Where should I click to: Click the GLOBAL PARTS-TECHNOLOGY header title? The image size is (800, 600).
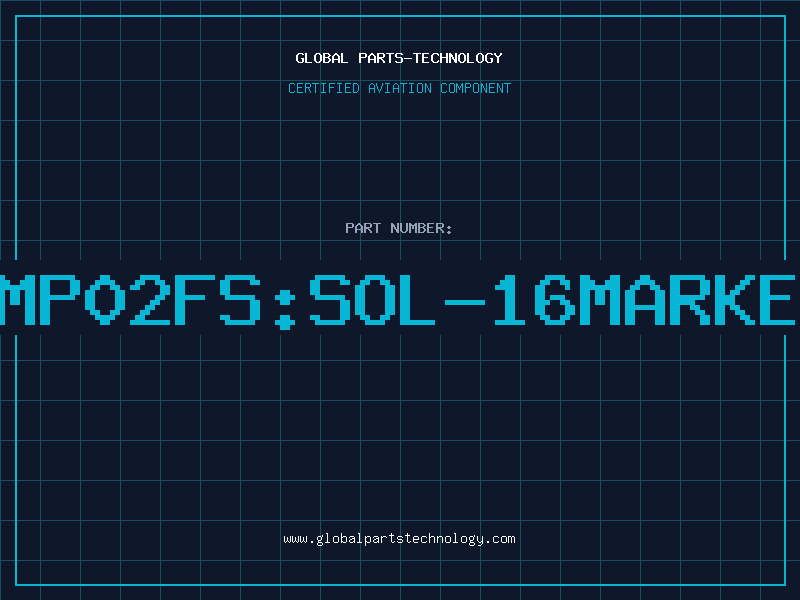pos(399,58)
